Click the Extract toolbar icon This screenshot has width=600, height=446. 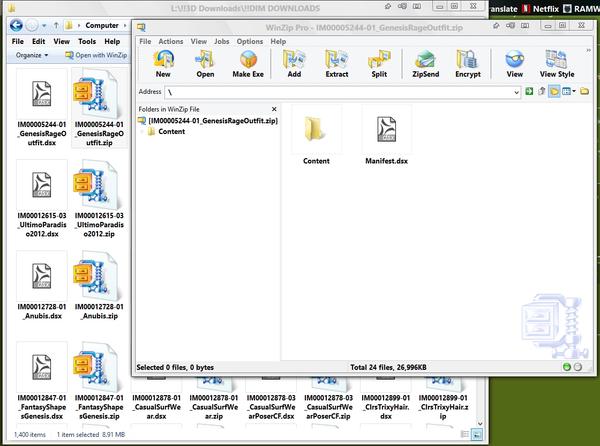(337, 64)
